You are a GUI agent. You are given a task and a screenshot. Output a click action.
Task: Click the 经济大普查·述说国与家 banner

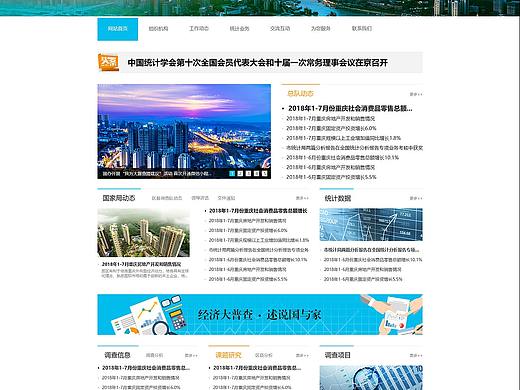click(260, 314)
